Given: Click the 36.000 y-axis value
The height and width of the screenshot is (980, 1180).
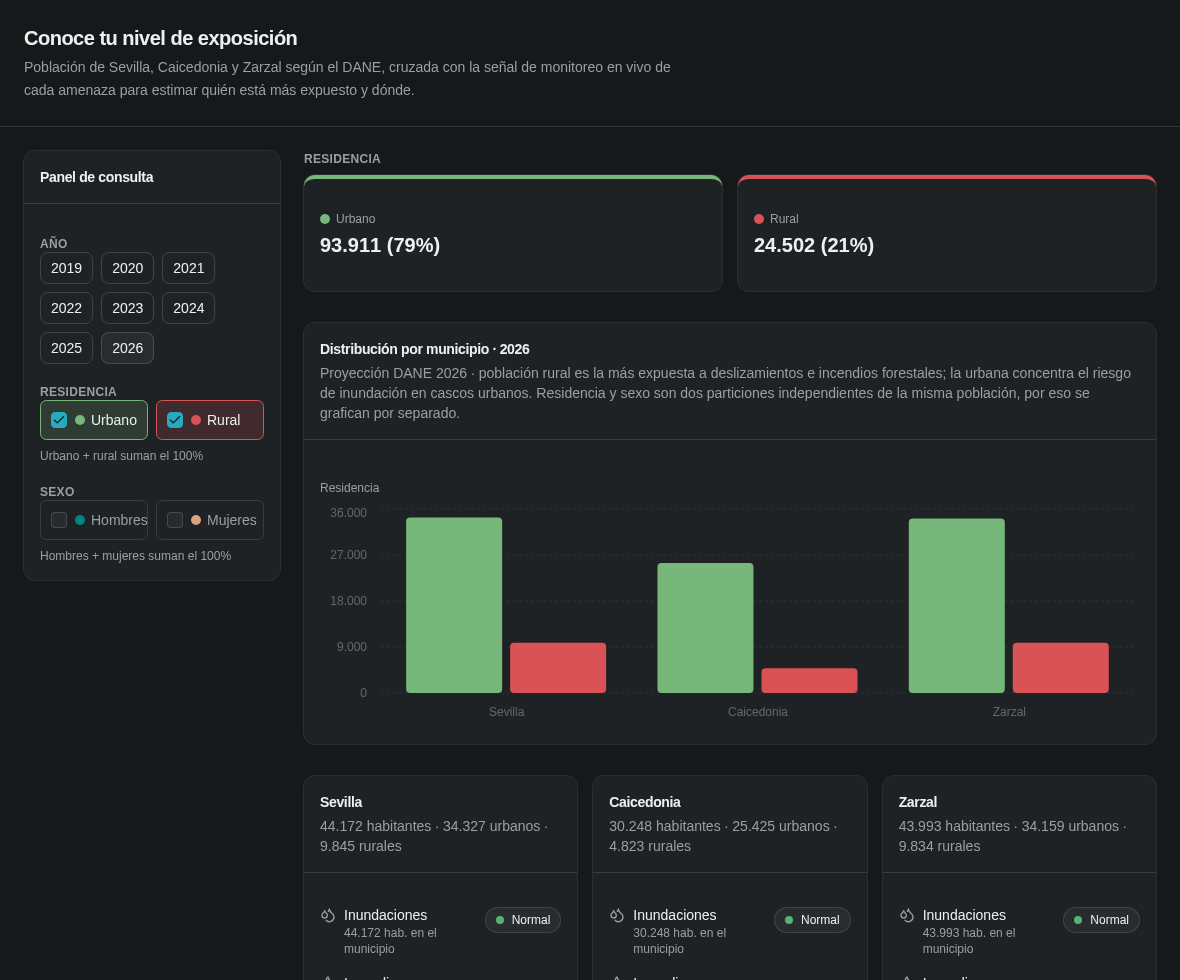Looking at the screenshot, I should click(348, 513).
